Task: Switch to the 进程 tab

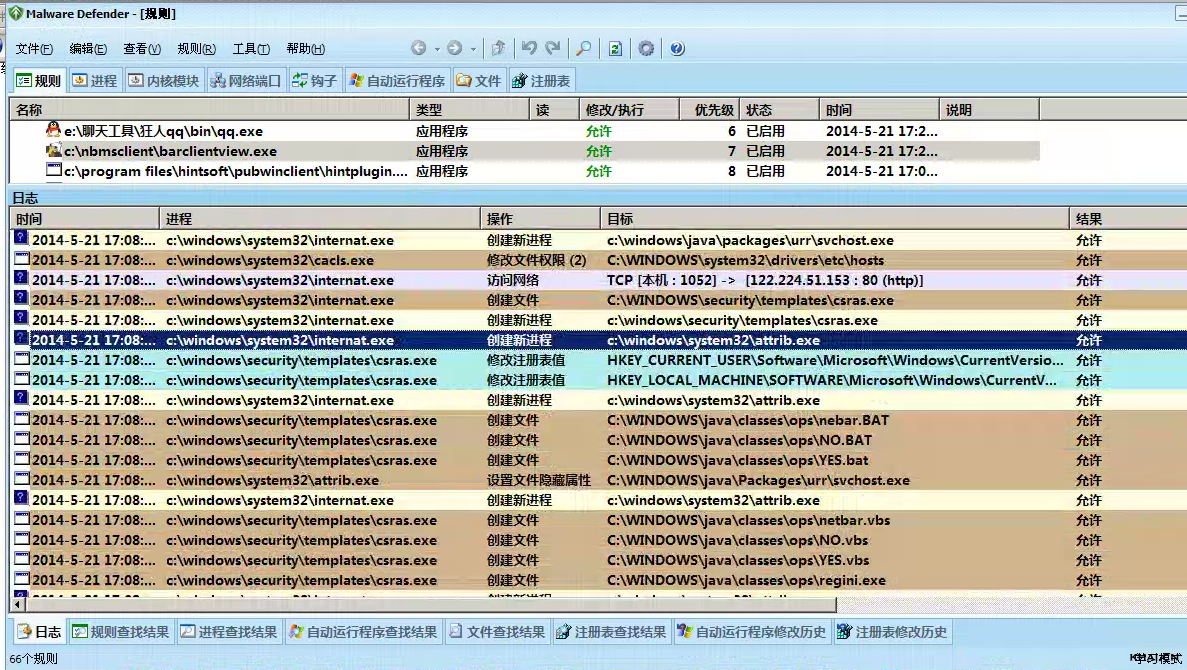Action: tap(95, 81)
